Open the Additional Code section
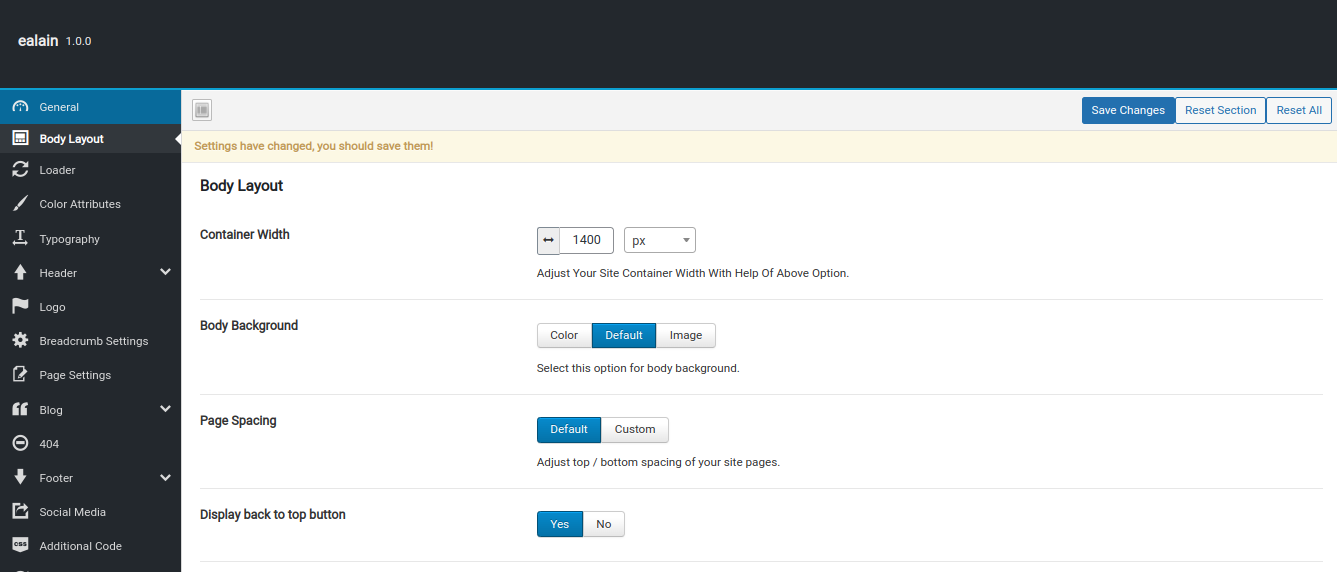The height and width of the screenshot is (572, 1337). click(x=90, y=546)
